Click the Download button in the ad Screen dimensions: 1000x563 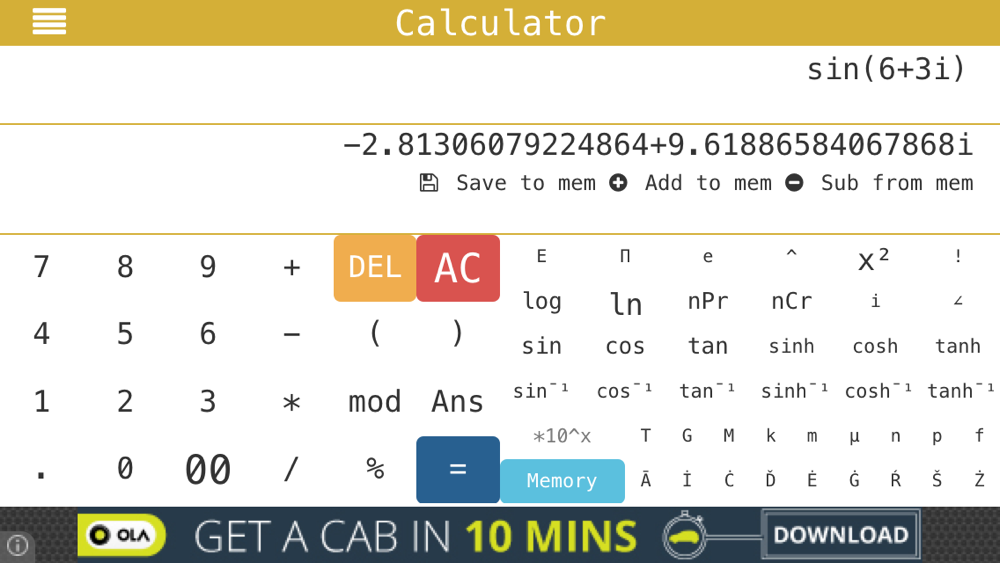tap(840, 535)
